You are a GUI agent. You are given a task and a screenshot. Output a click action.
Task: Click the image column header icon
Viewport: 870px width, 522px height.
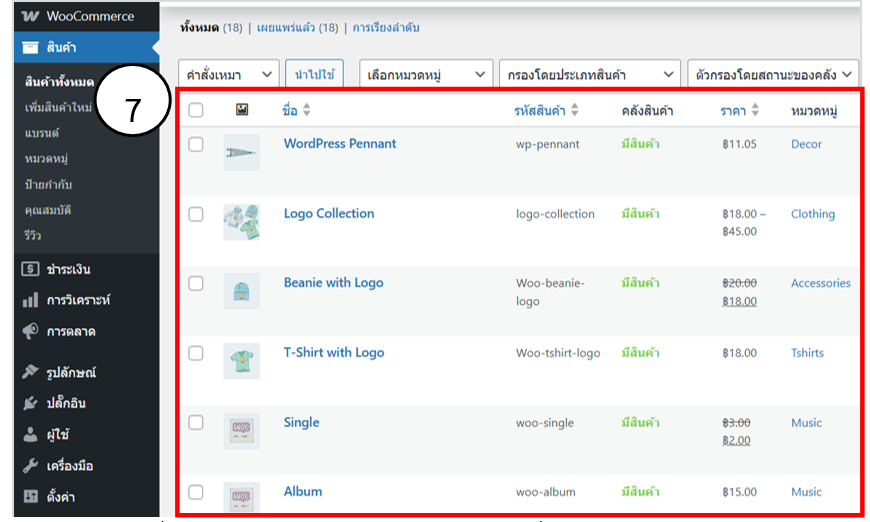click(241, 110)
